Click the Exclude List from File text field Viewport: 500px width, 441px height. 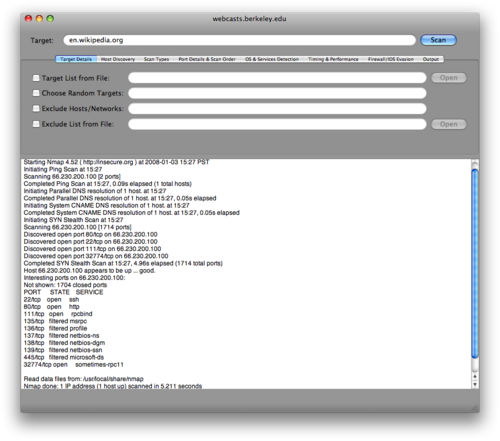[x=277, y=124]
